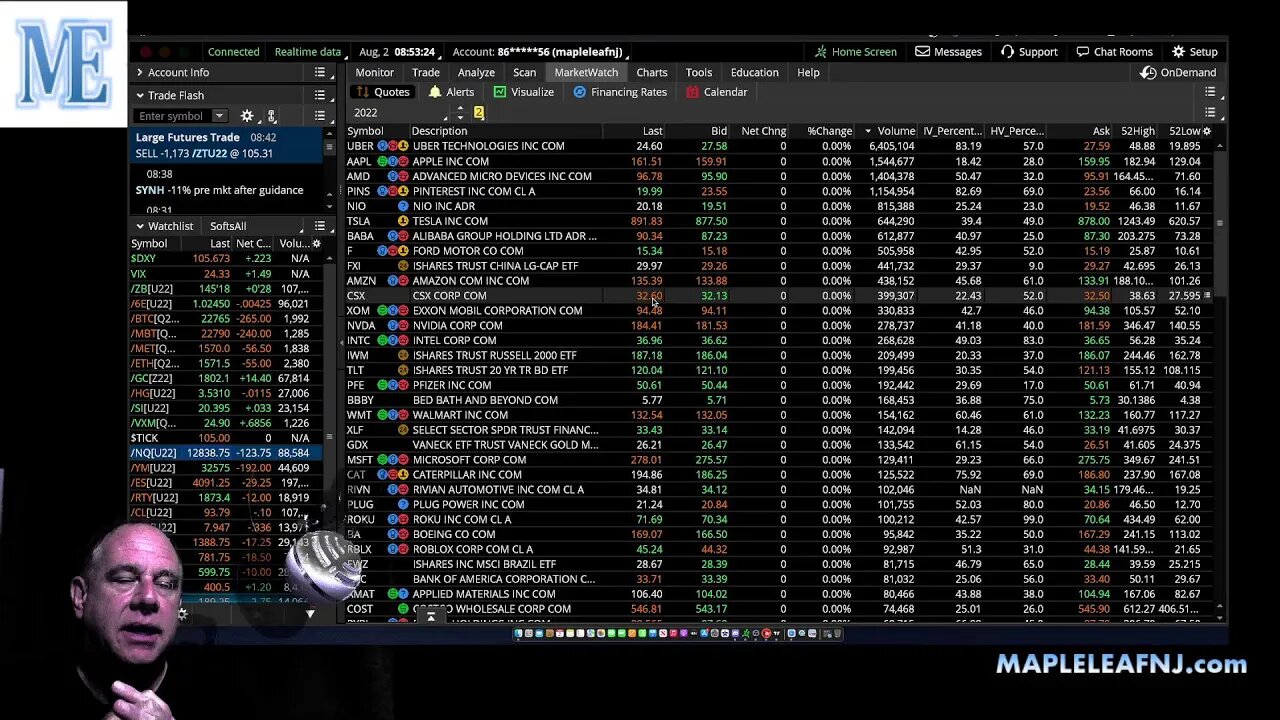Open Account Info list menu icon
The height and width of the screenshot is (720, 1280).
(x=320, y=73)
